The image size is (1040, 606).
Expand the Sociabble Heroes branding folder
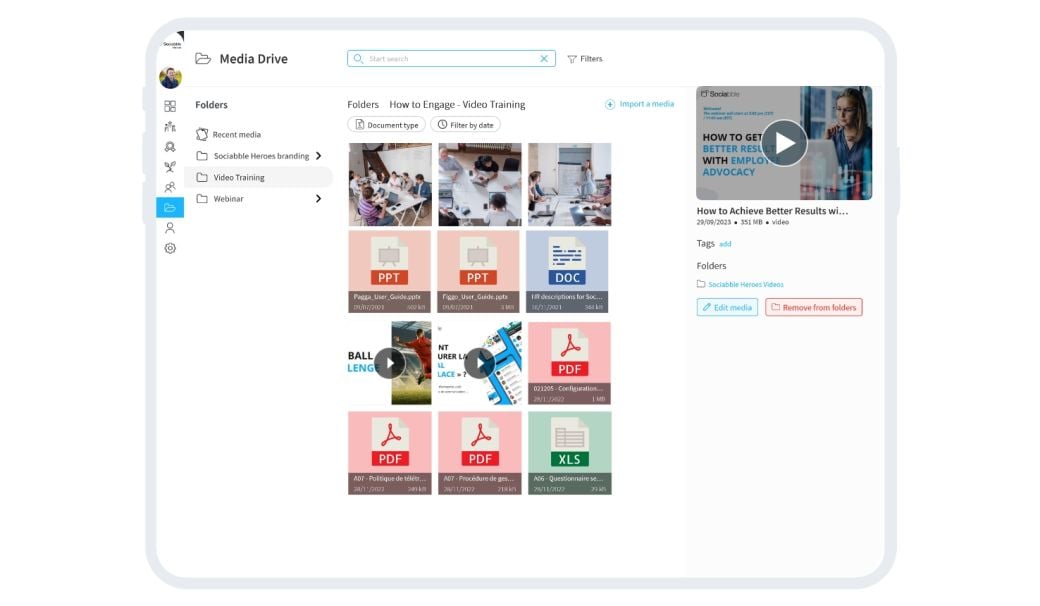click(318, 156)
